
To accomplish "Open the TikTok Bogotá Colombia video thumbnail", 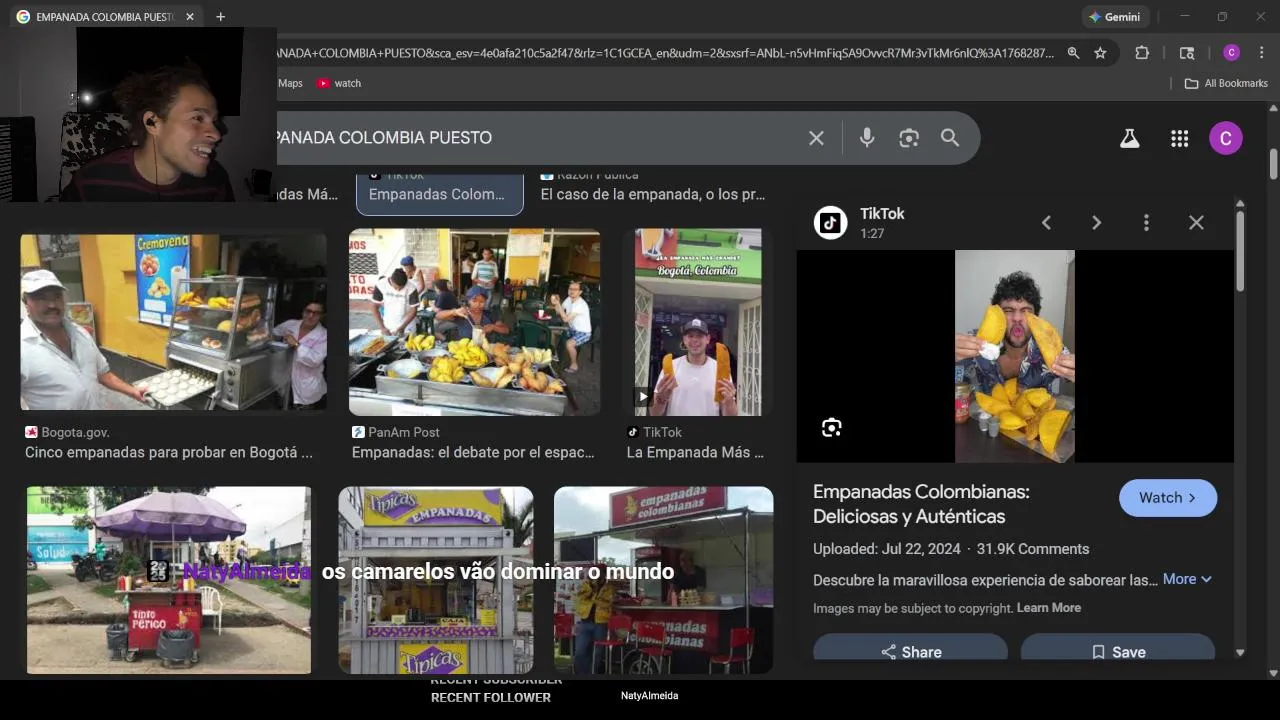I will click(x=698, y=322).
